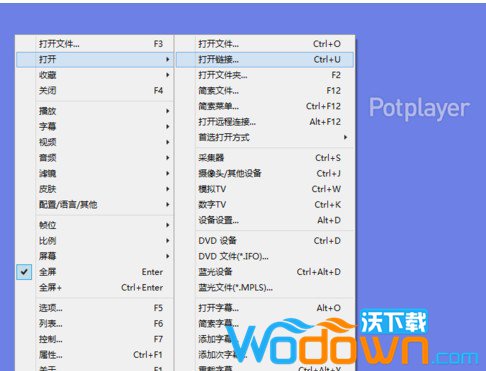
Task: Select highlighted 打开链接... entry
Action: (x=265, y=59)
